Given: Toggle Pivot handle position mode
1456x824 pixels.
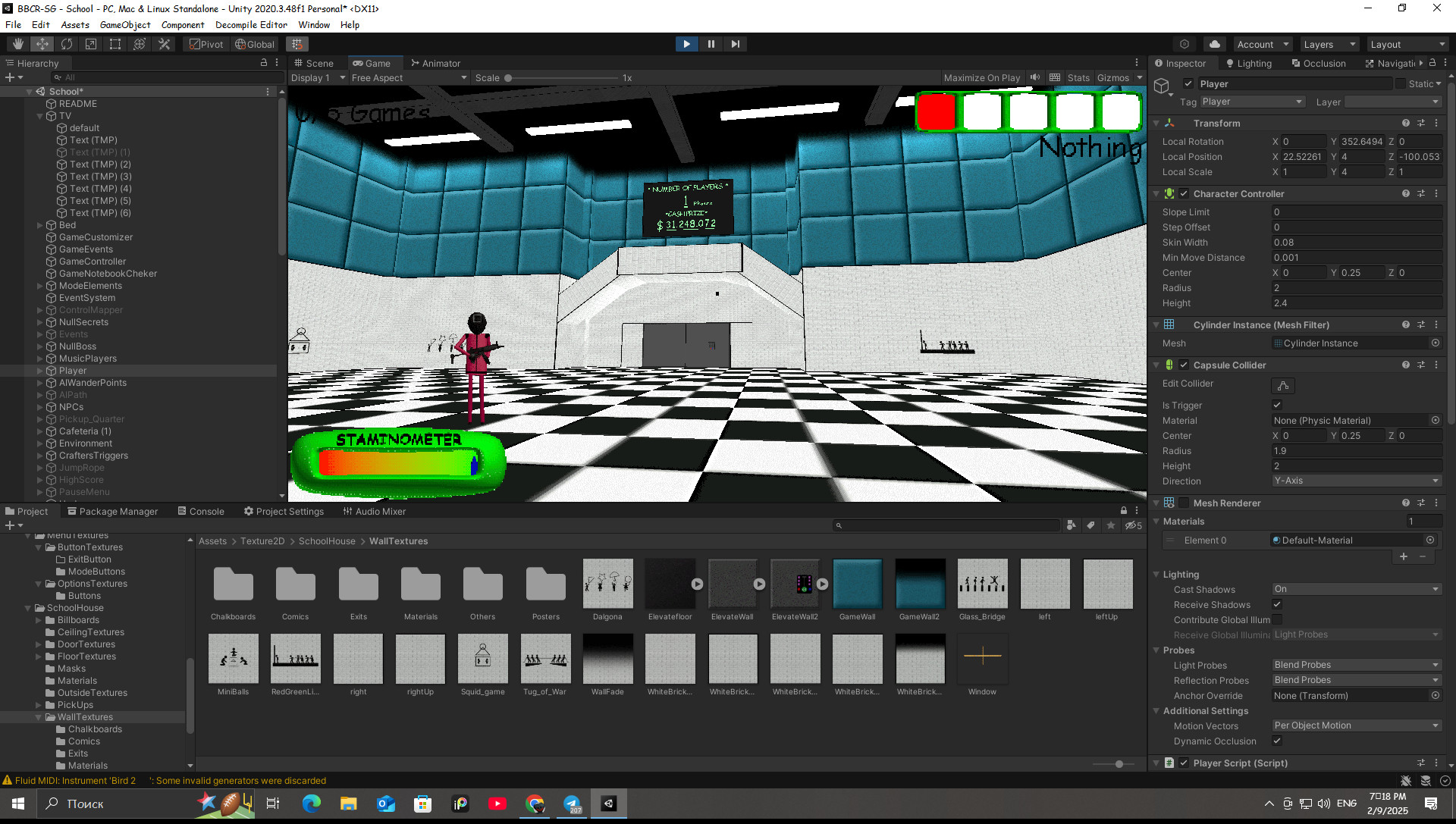Looking at the screenshot, I should click(206, 44).
